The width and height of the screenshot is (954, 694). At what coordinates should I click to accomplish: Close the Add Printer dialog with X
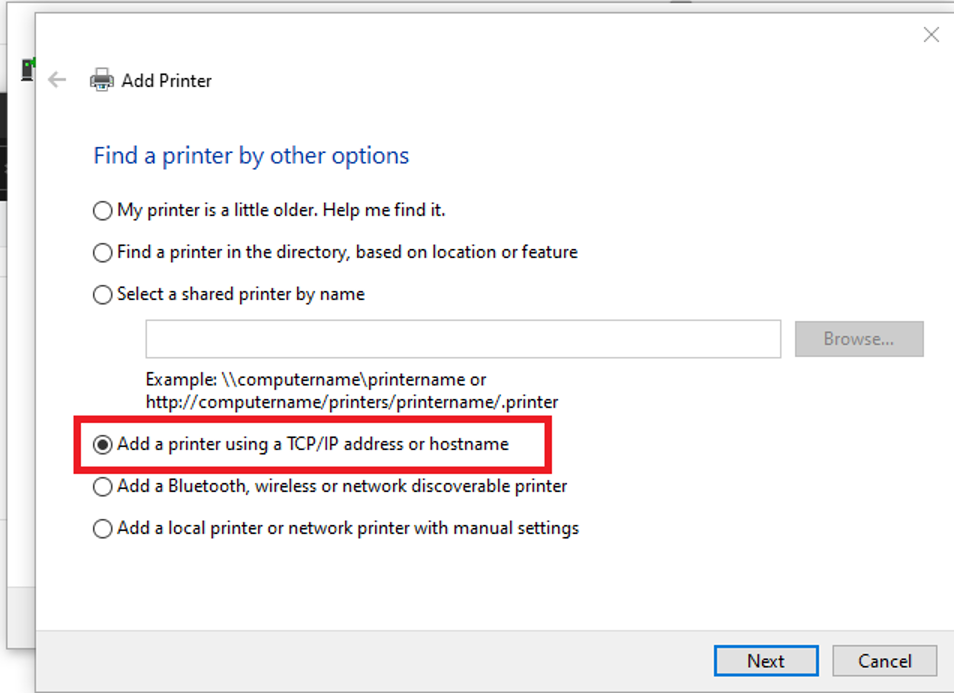[931, 35]
